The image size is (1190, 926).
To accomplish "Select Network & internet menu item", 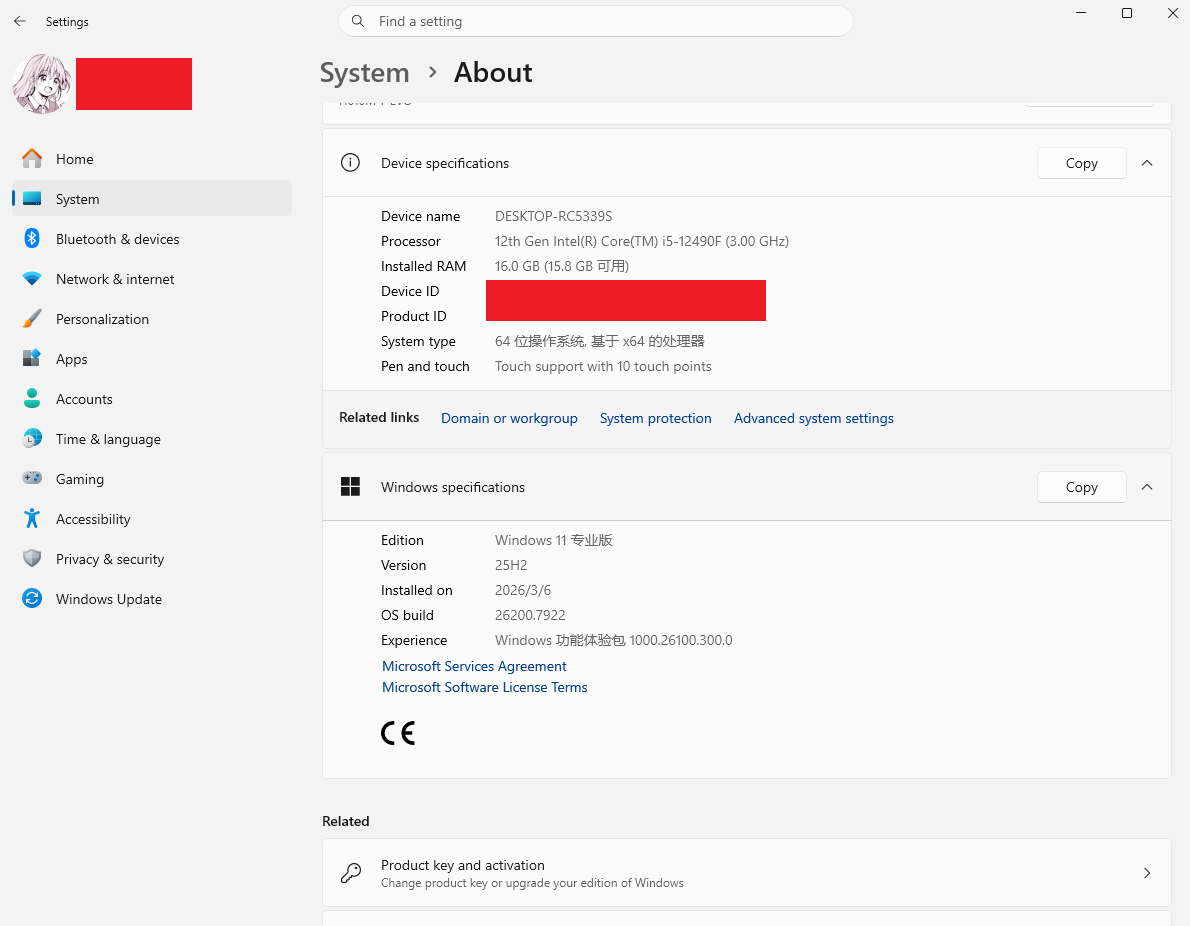I will point(152,279).
